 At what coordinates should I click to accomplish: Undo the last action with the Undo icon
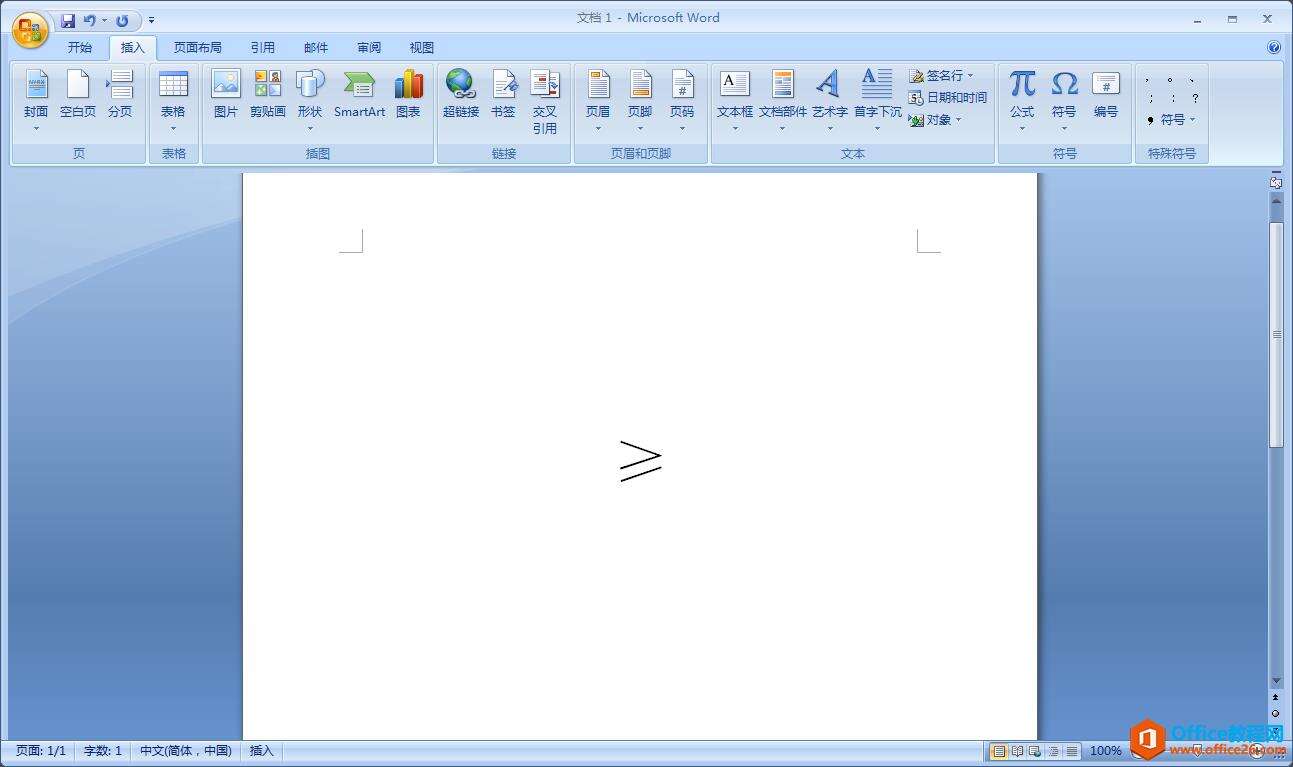point(90,20)
